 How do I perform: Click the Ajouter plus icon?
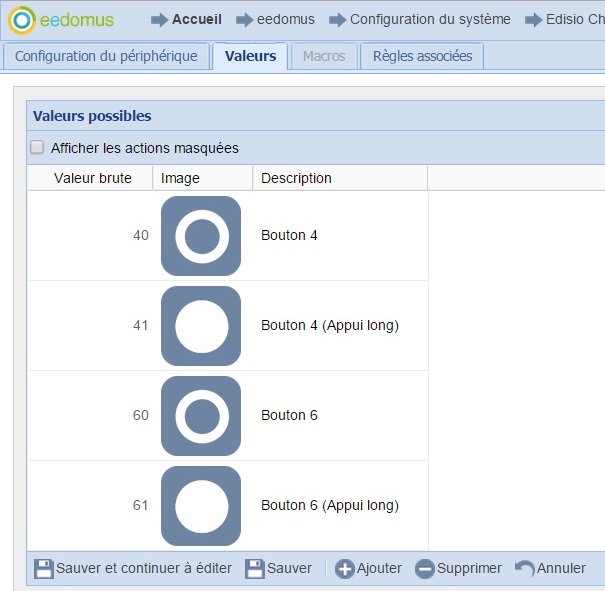pos(345,569)
